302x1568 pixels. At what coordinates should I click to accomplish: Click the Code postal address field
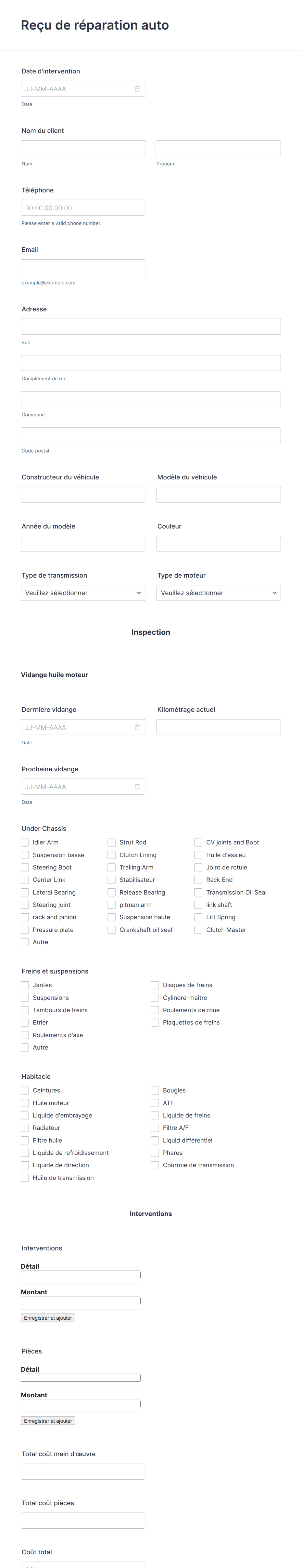[151, 435]
